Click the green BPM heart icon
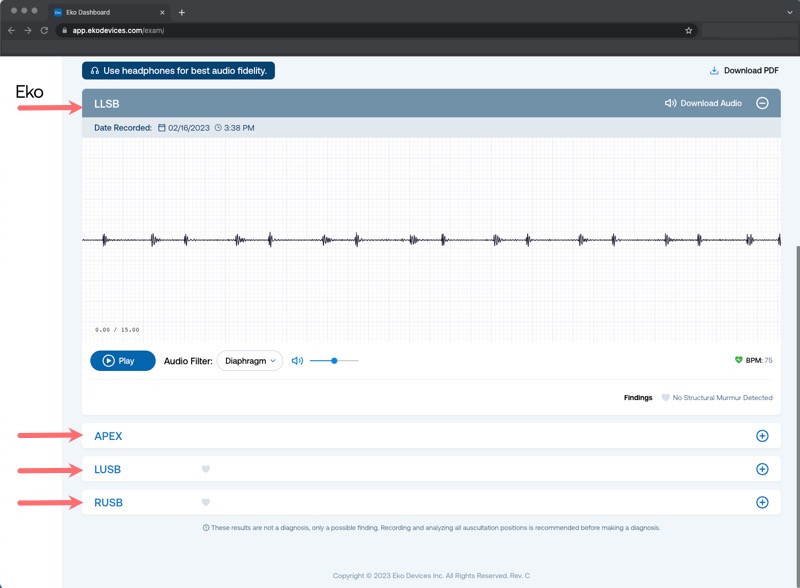 (738, 360)
